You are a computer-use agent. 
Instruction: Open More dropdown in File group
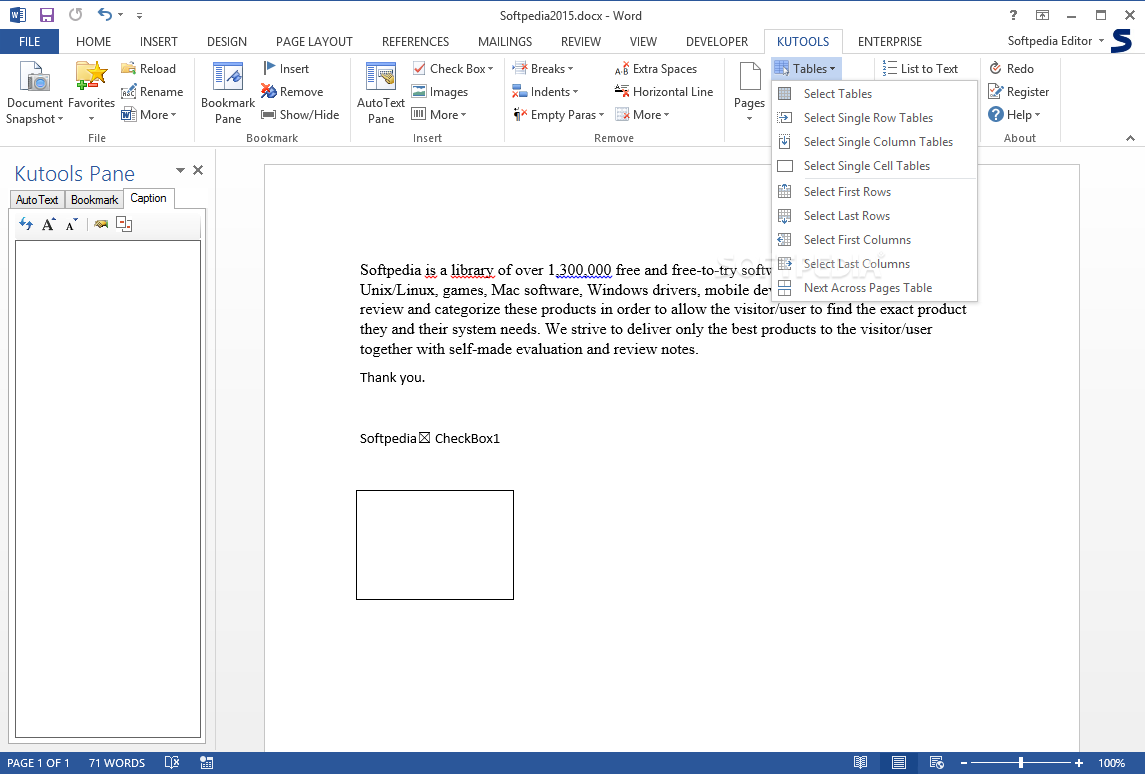pos(149,115)
